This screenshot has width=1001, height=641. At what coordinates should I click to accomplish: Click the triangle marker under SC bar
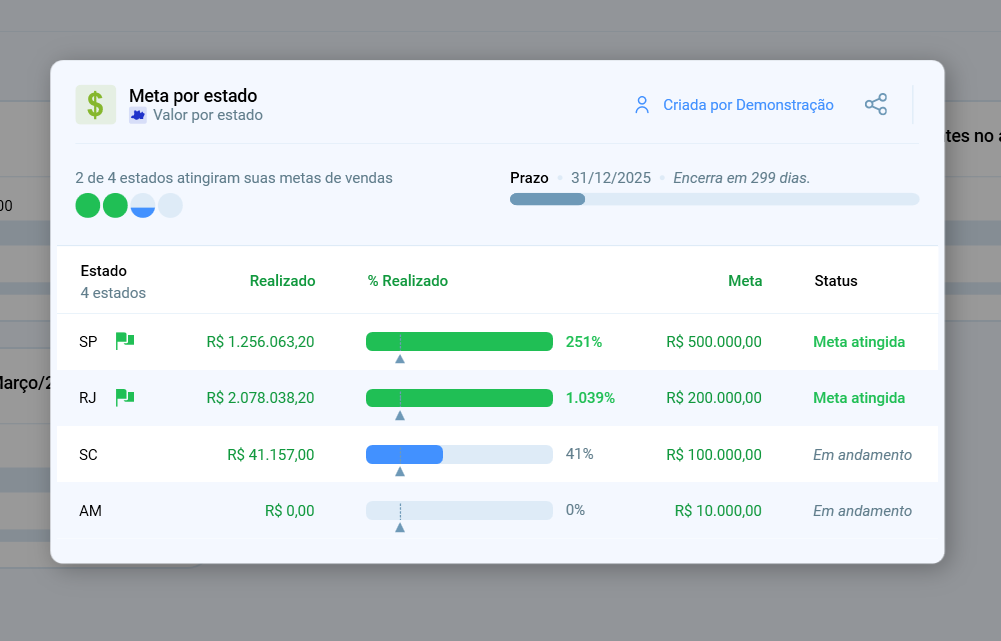pos(400,471)
